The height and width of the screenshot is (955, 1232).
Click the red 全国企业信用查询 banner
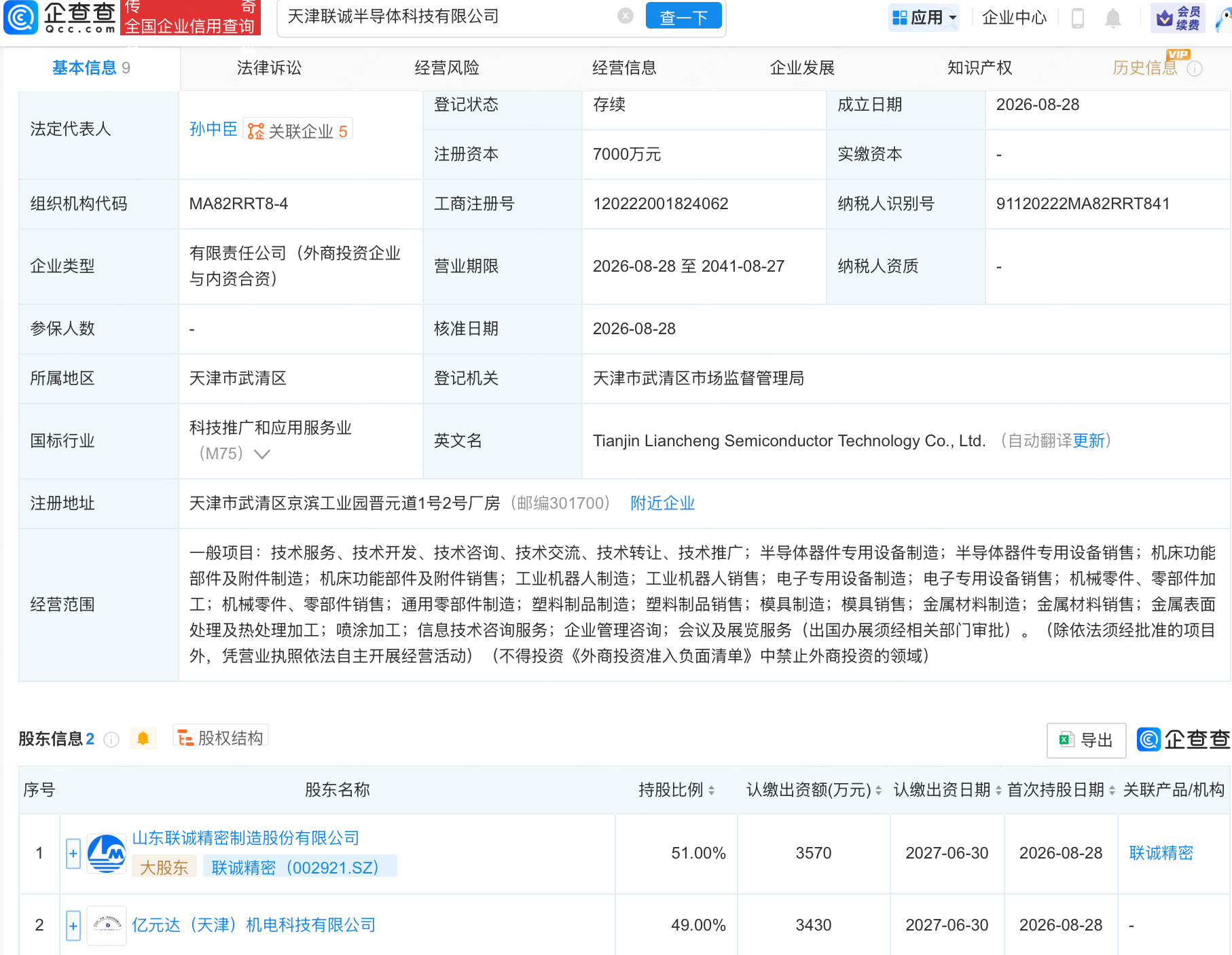[x=190, y=17]
